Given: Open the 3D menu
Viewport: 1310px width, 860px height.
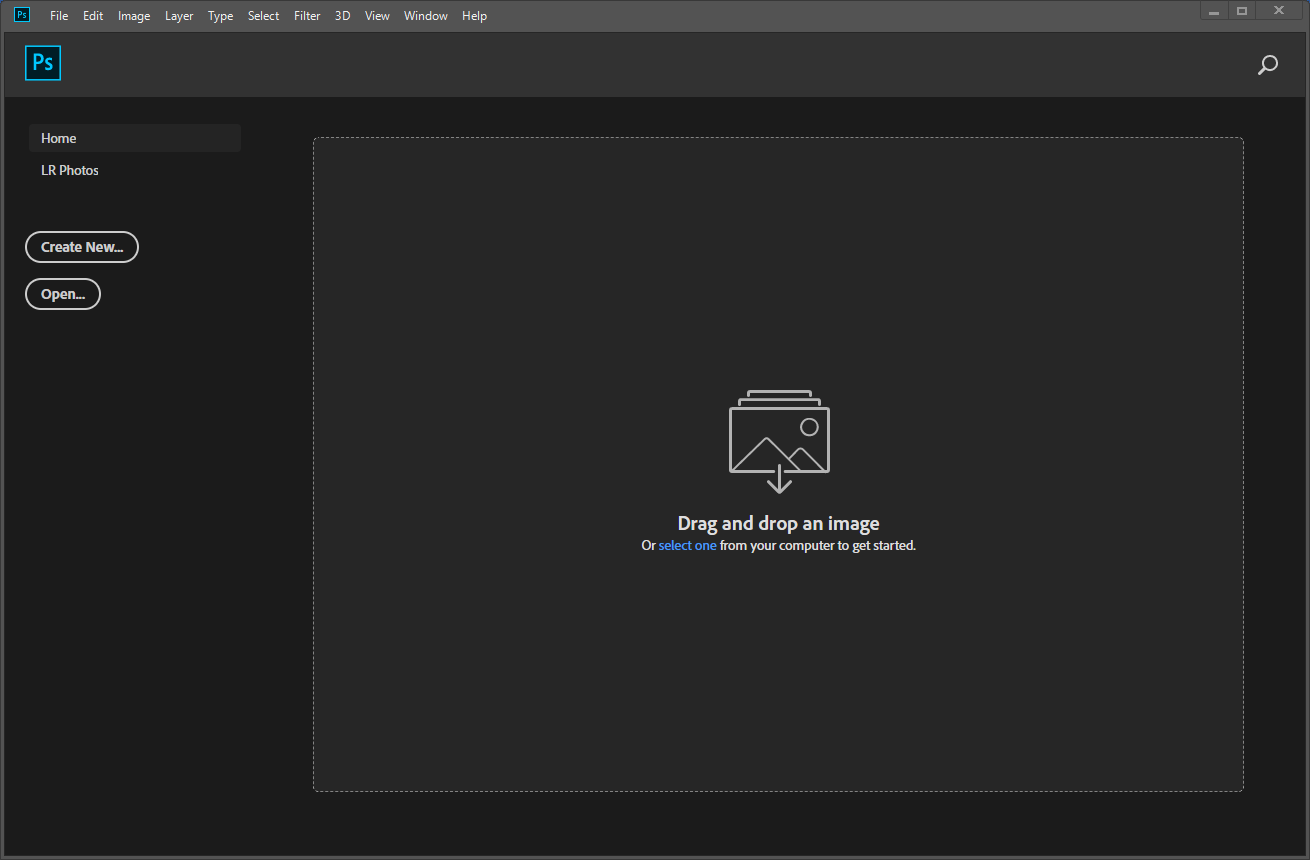Looking at the screenshot, I should tap(342, 15).
